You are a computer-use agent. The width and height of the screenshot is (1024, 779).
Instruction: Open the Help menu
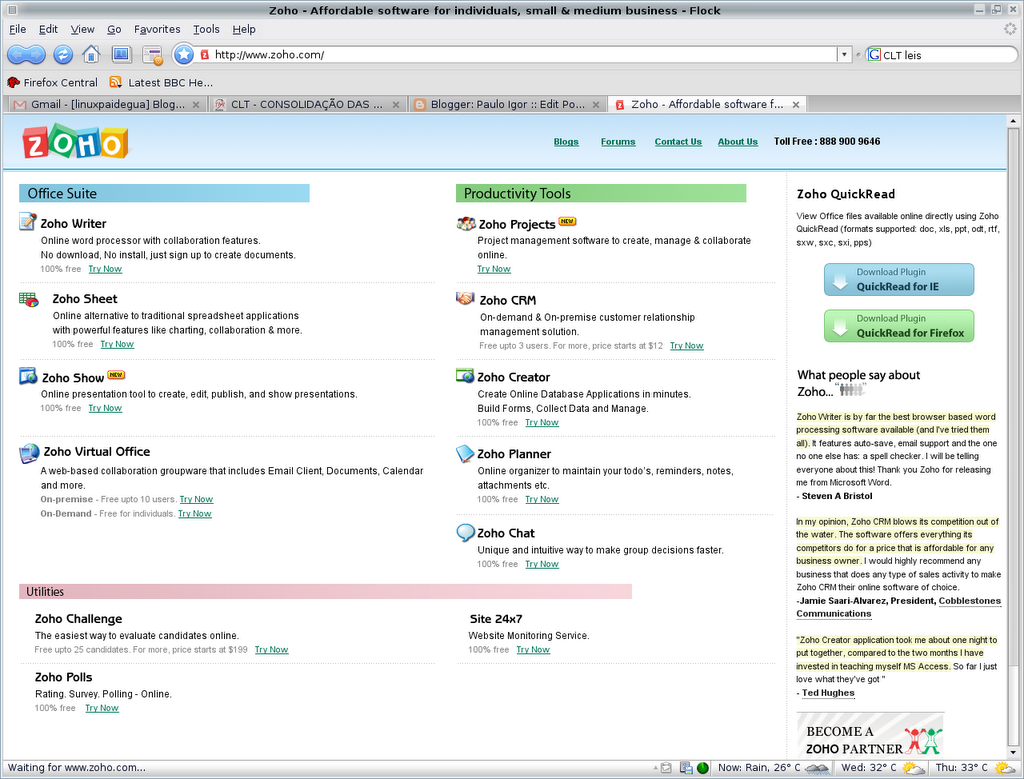tap(244, 29)
